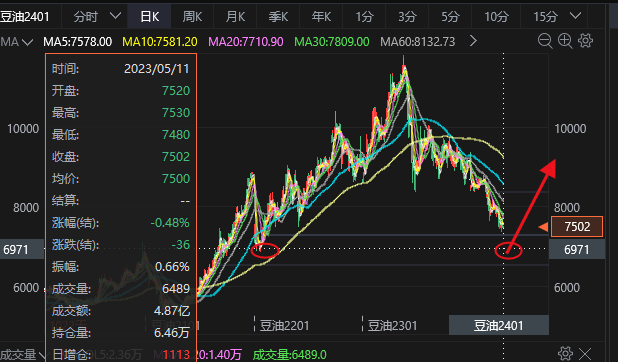Click the MA10:7581.20 value
This screenshot has width=618, height=362.
[160, 41]
